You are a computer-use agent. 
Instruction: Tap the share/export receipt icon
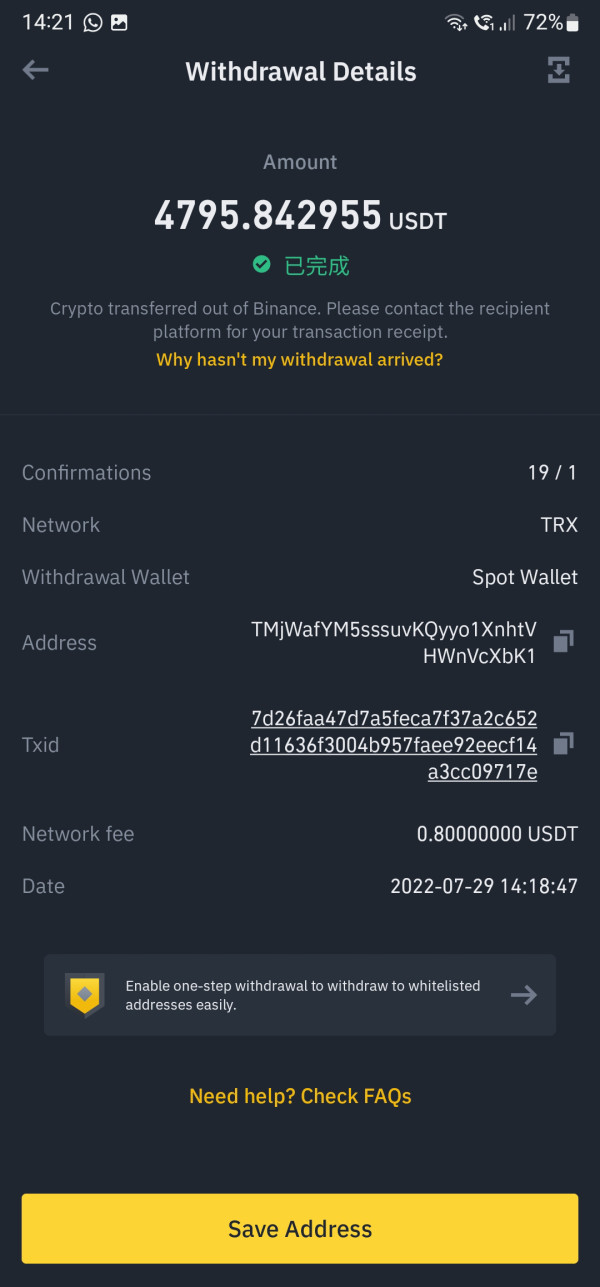(558, 70)
